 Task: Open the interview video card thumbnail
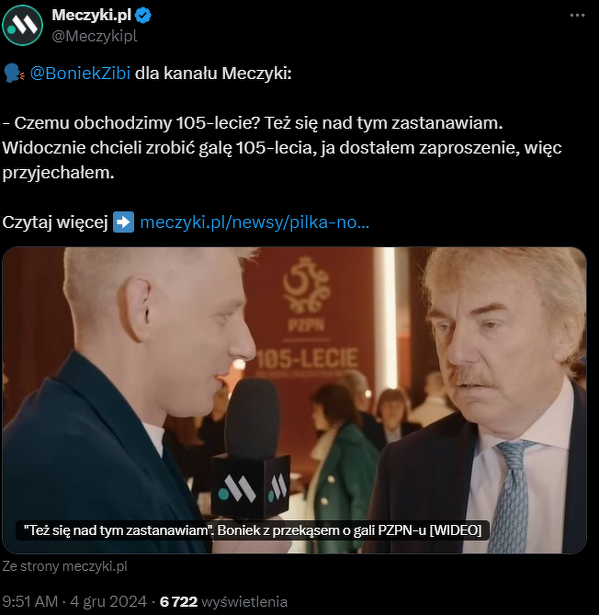point(295,400)
